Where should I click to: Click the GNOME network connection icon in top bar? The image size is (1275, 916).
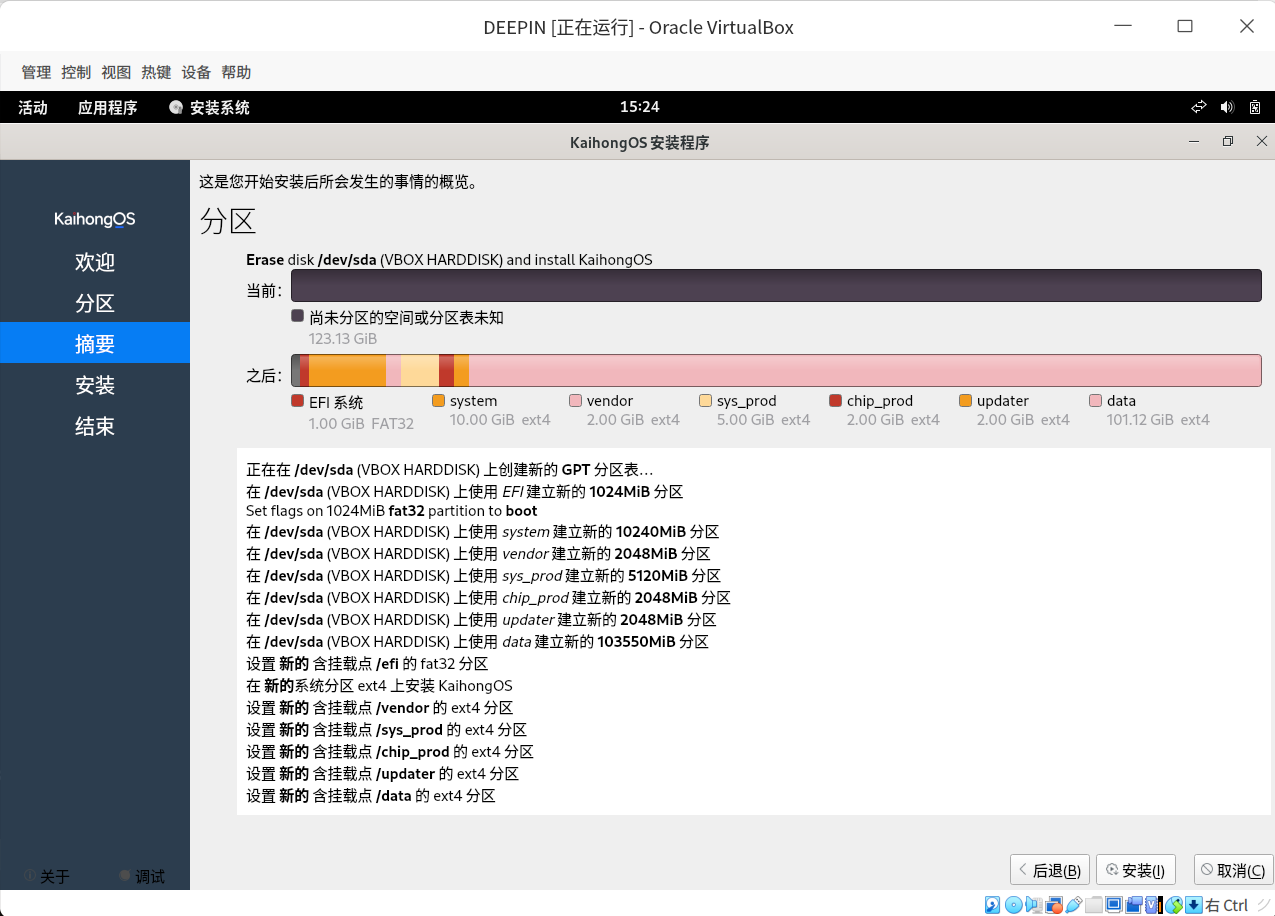coord(1199,107)
